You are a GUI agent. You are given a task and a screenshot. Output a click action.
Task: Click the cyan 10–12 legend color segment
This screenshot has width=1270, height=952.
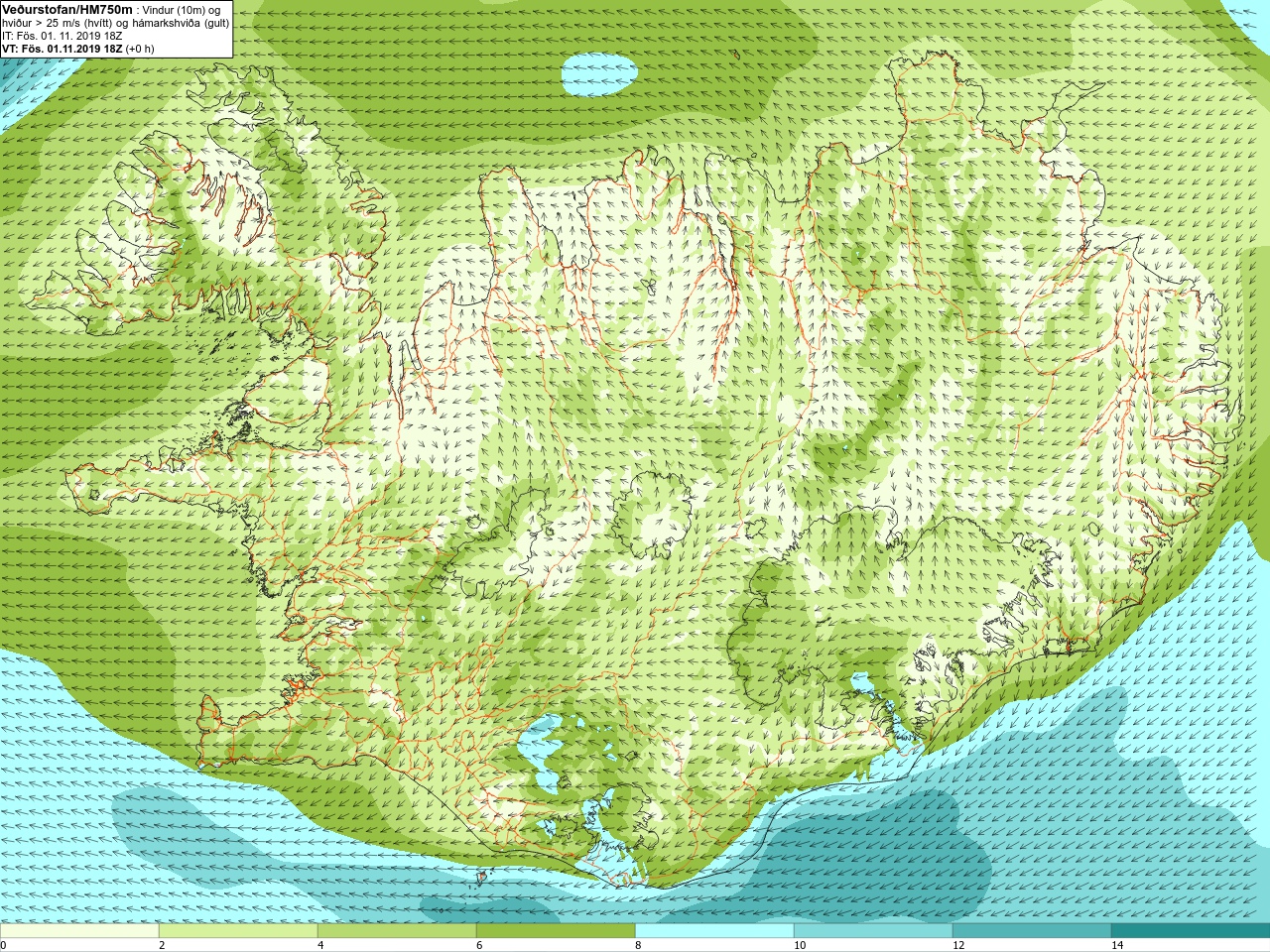873,931
